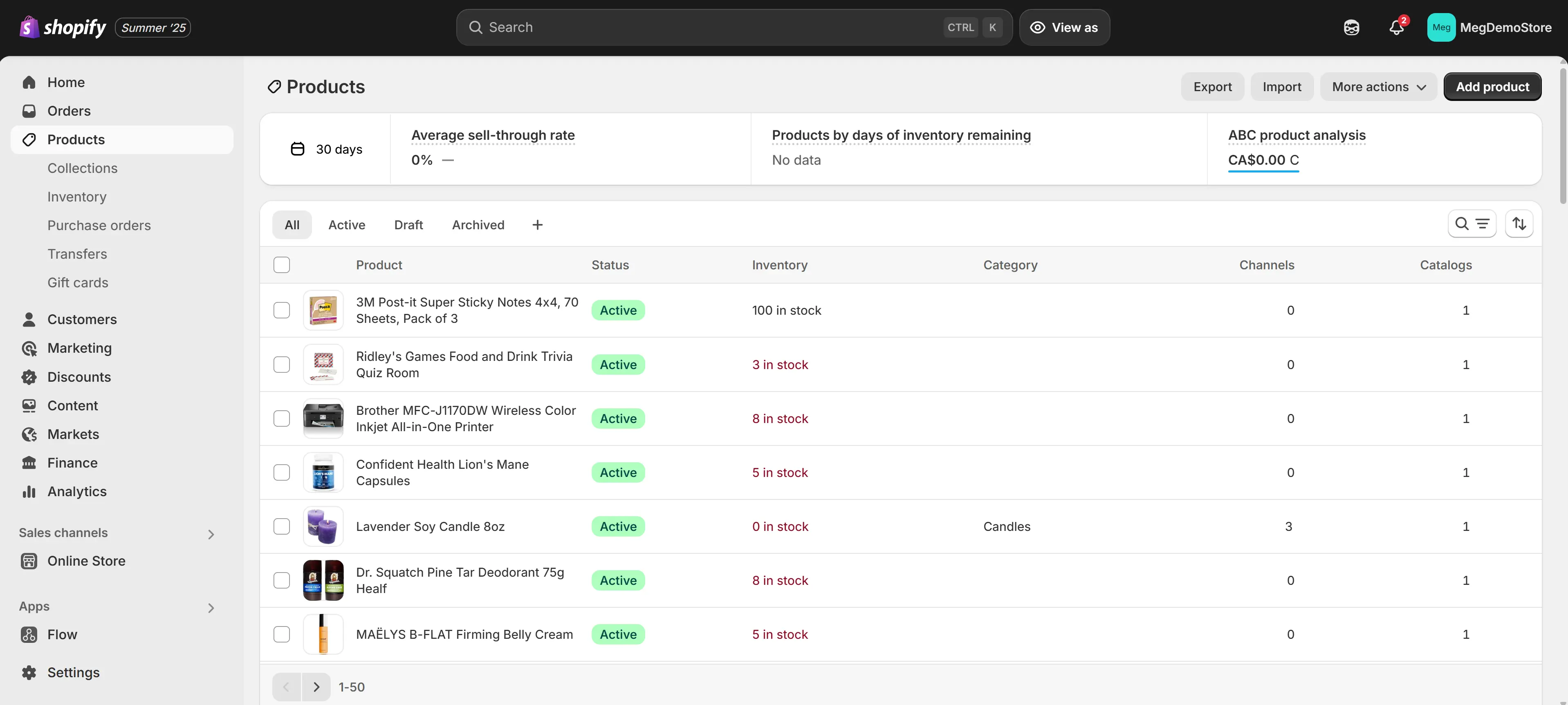
Task: Open the 30 days date picker
Action: [326, 149]
